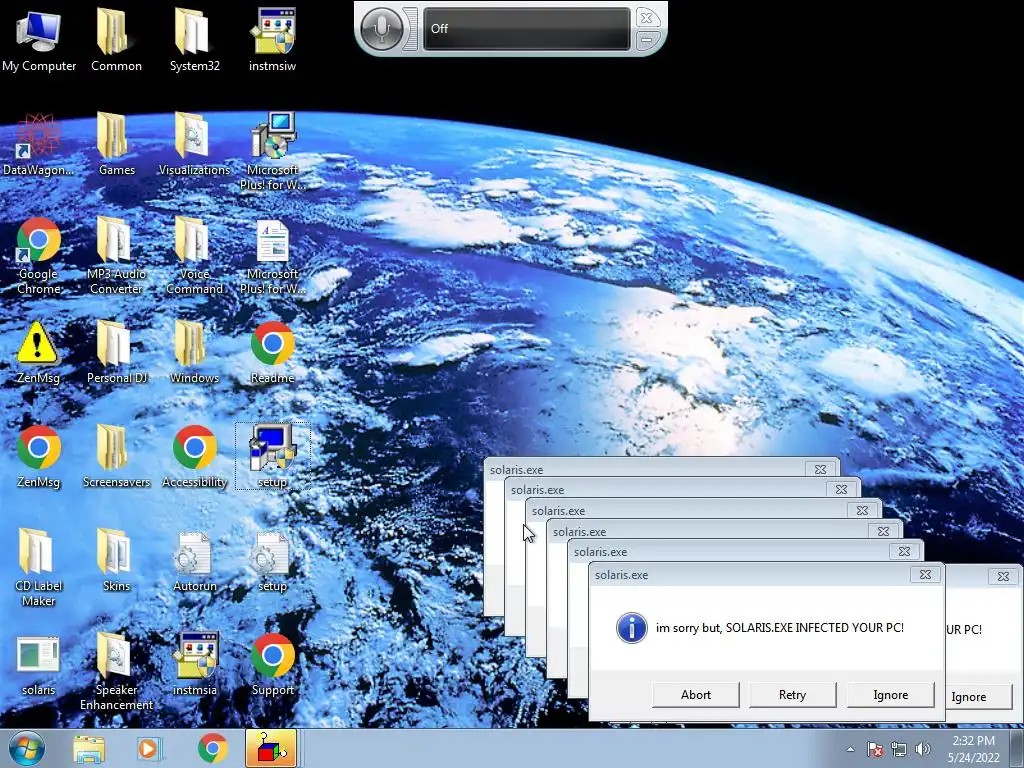Select the Microsoft Plus! document file icon
The height and width of the screenshot is (768, 1024).
pyautogui.click(x=272, y=255)
